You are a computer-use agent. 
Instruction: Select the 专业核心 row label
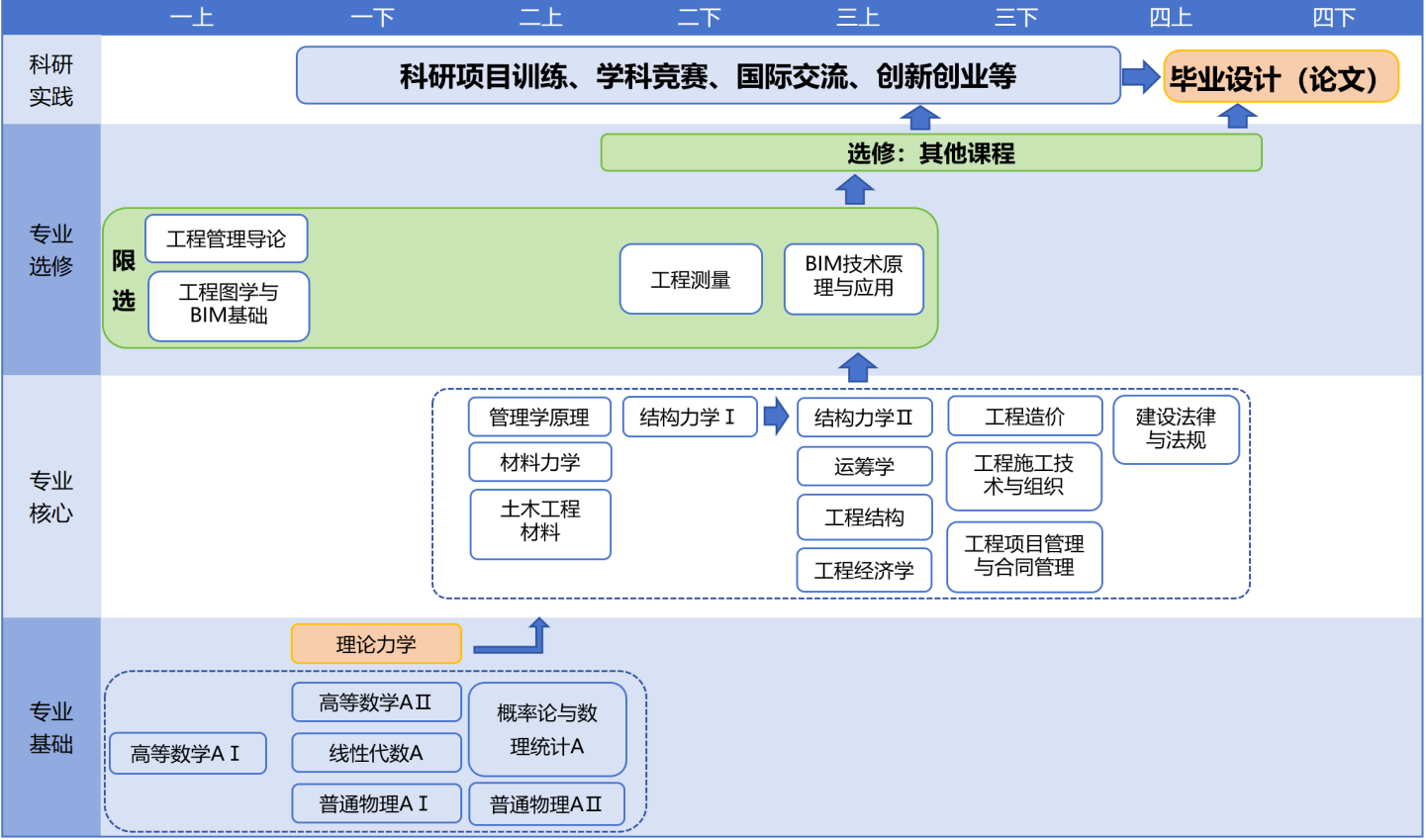tap(51, 497)
